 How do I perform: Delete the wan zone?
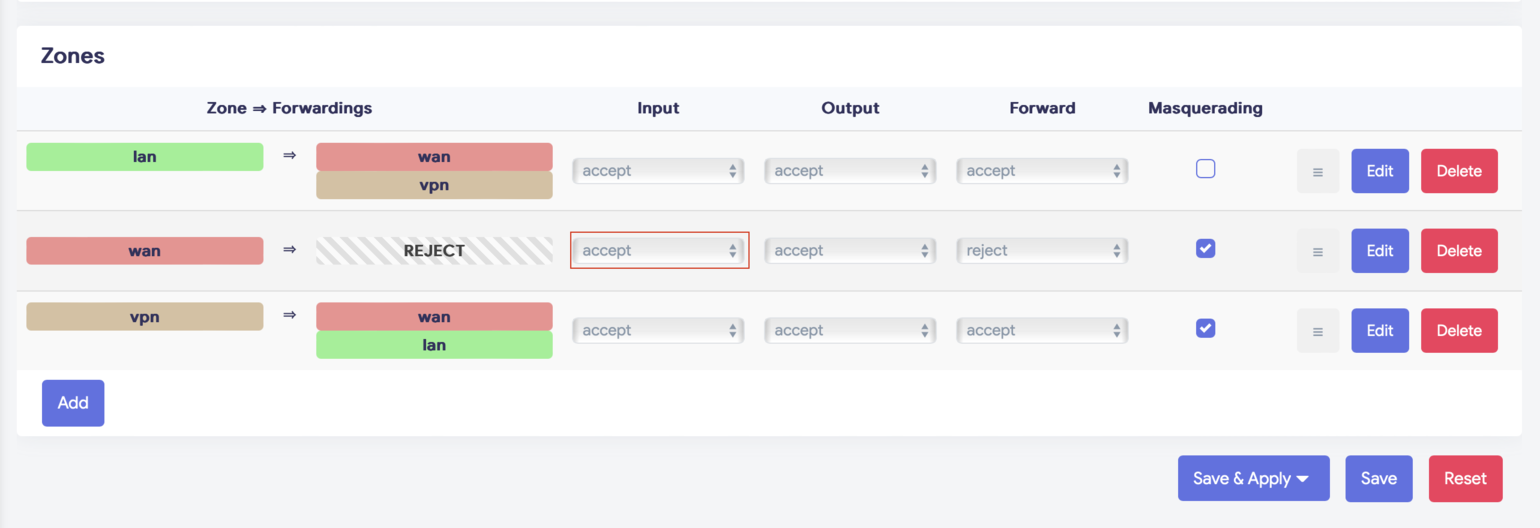[x=1459, y=251]
